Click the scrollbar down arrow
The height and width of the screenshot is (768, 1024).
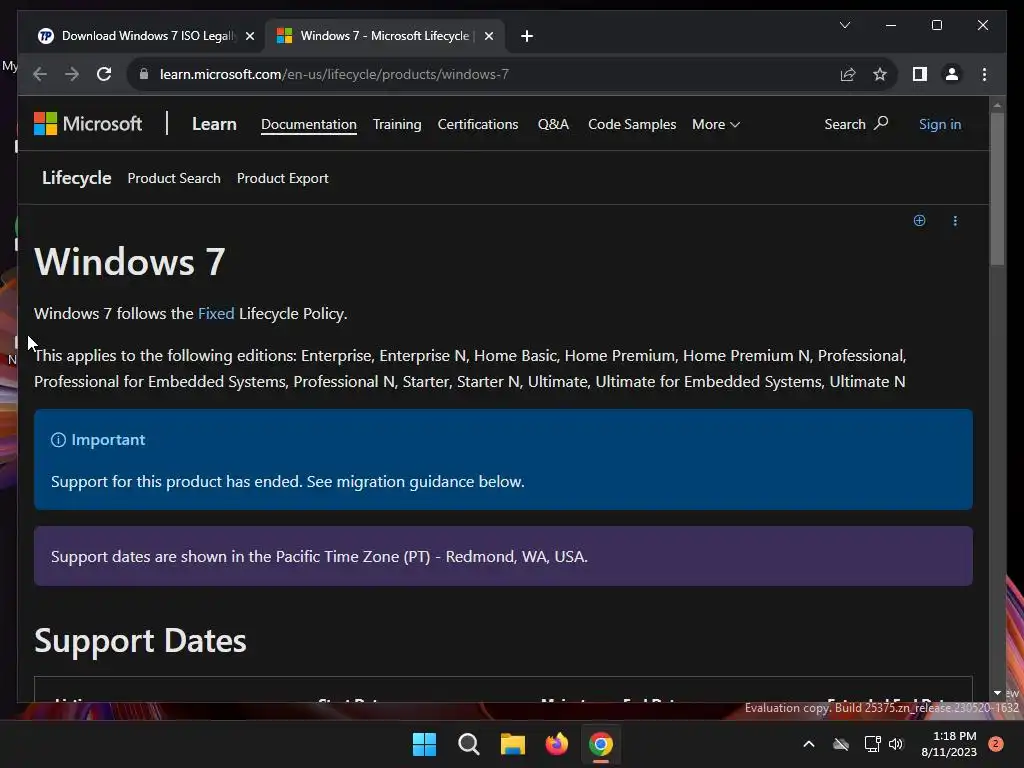click(997, 693)
